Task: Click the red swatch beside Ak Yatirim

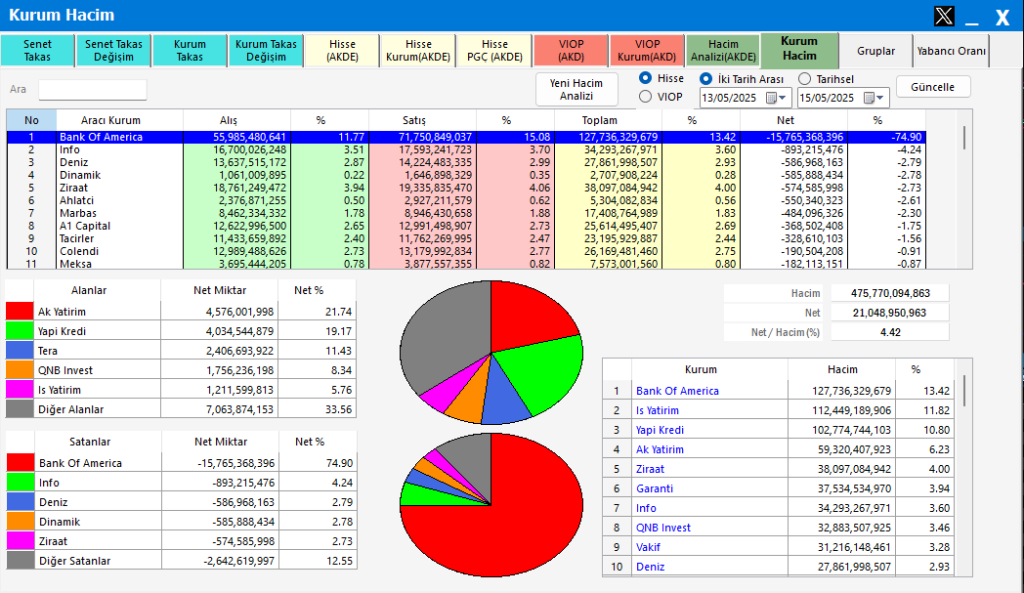Action: pyautogui.click(x=20, y=312)
